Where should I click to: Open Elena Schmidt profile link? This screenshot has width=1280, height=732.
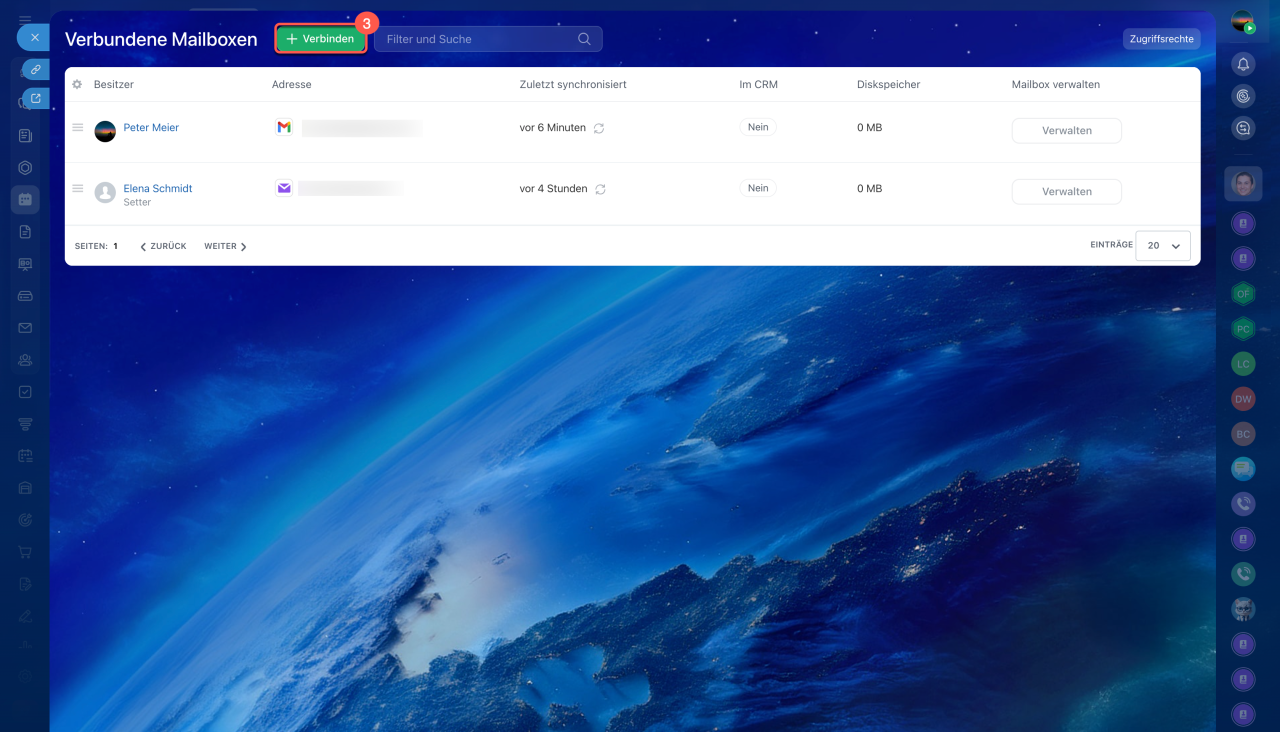(158, 188)
